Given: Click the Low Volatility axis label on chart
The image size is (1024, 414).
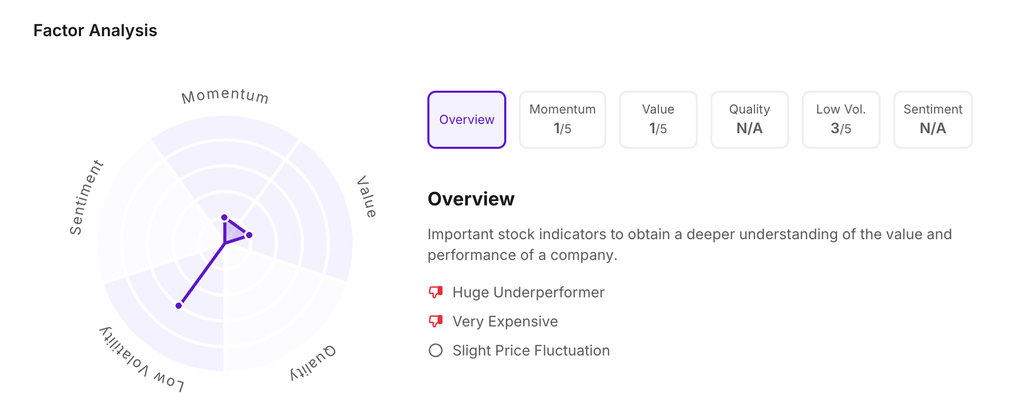Looking at the screenshot, I should 141,358.
